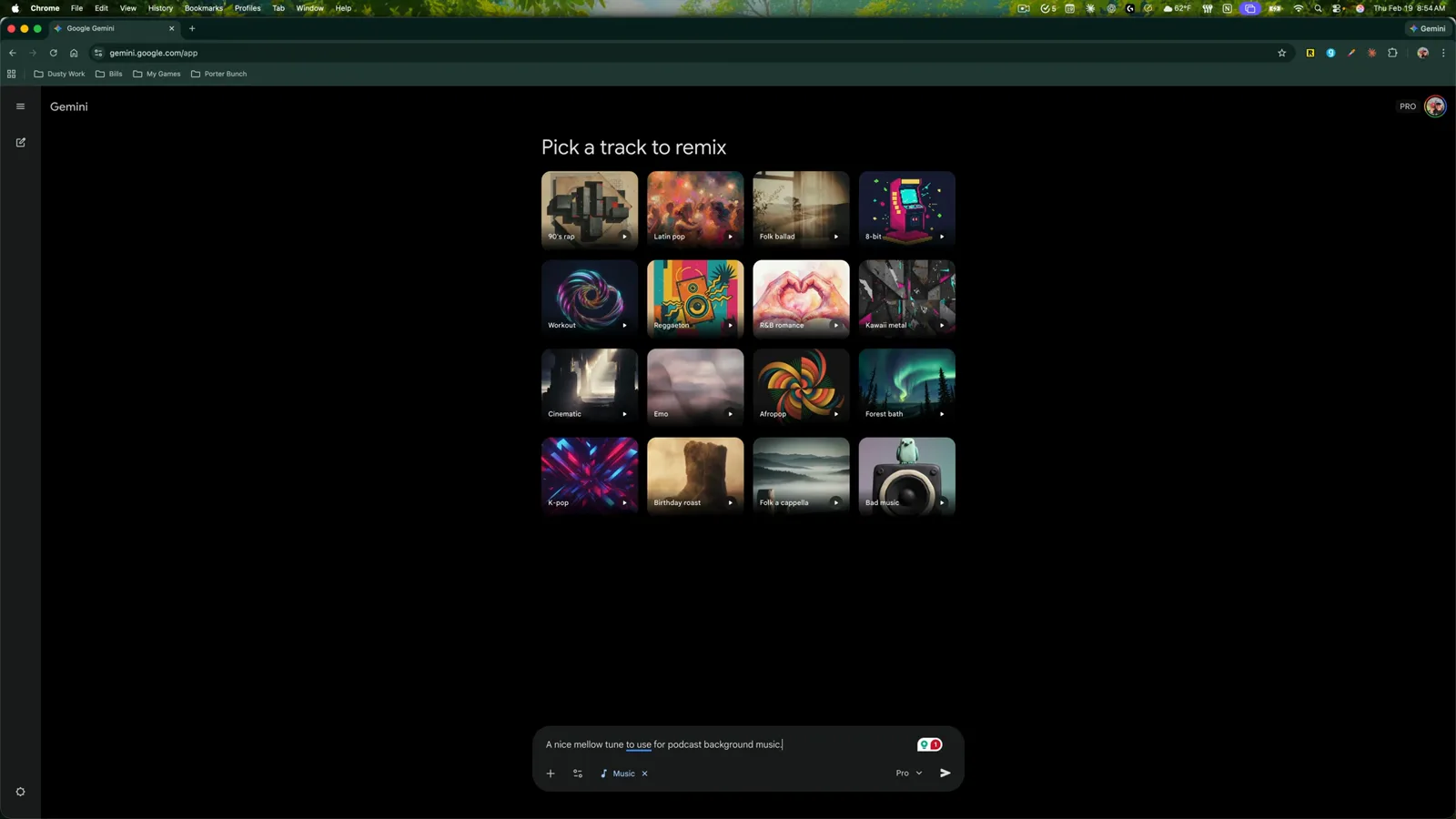This screenshot has height=819, width=1456.
Task: Open the Gemini main menu hamburger icon
Action: point(20,106)
